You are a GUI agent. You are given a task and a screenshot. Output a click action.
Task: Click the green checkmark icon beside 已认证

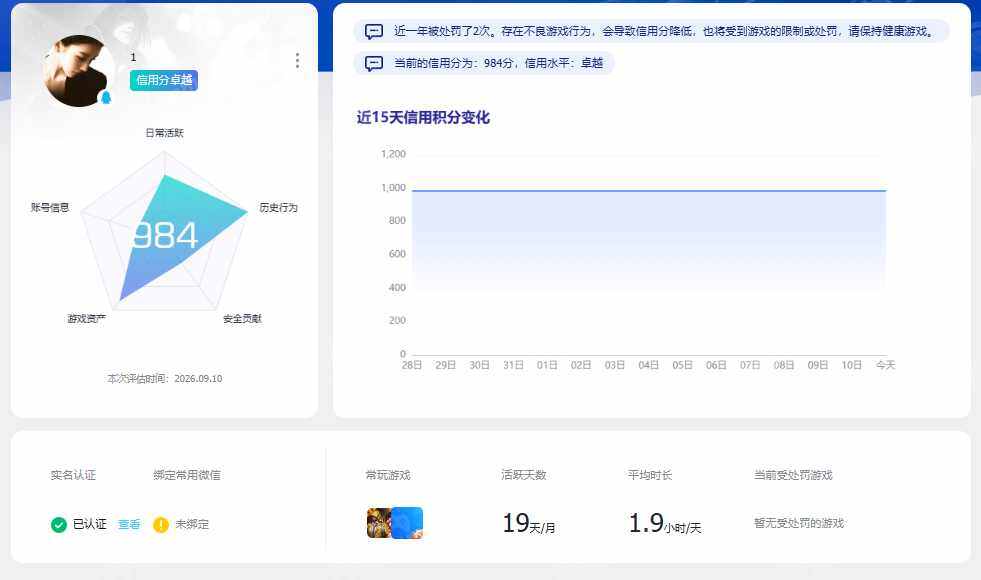tap(59, 524)
